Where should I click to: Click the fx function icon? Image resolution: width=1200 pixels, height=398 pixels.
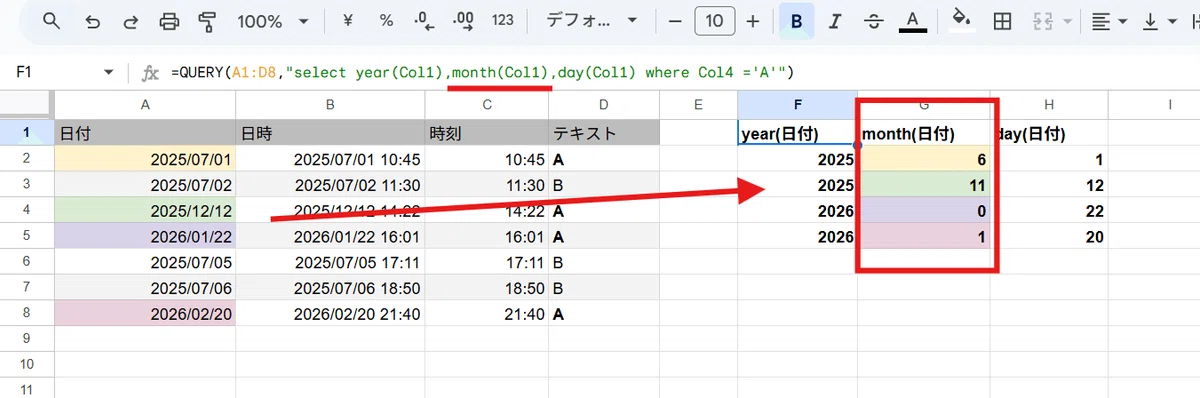pyautogui.click(x=150, y=72)
